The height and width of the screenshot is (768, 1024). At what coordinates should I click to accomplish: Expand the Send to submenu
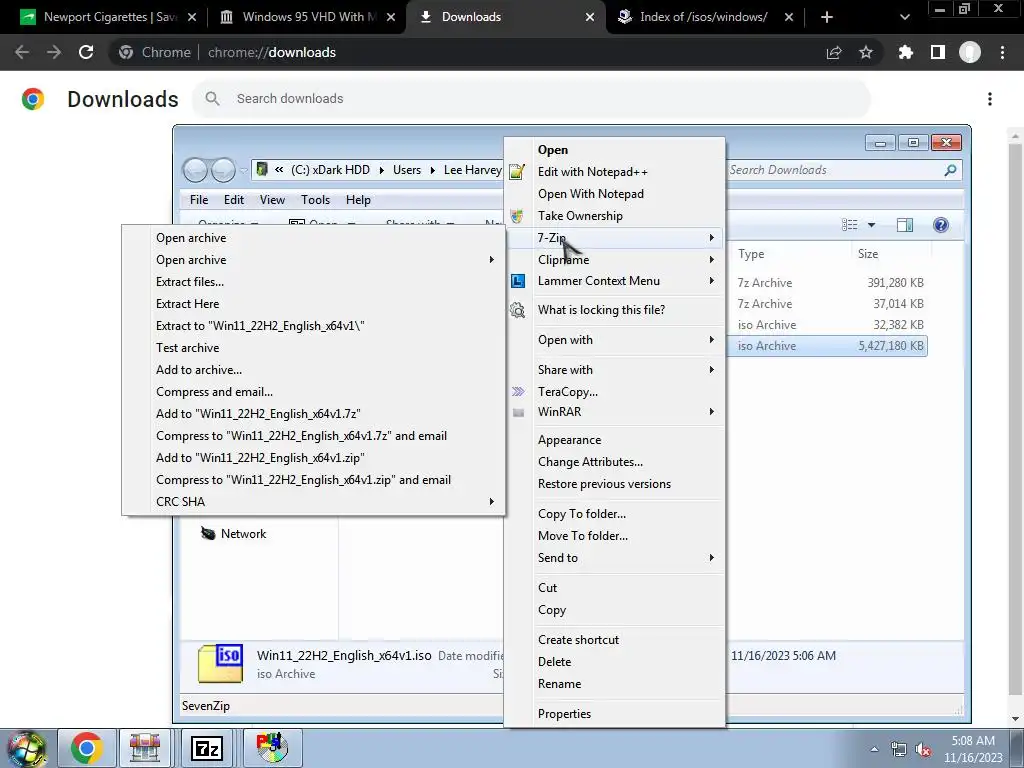pyautogui.click(x=614, y=558)
